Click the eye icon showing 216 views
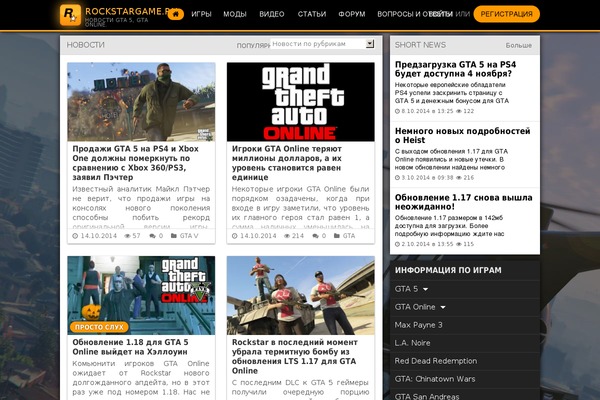 point(458,178)
